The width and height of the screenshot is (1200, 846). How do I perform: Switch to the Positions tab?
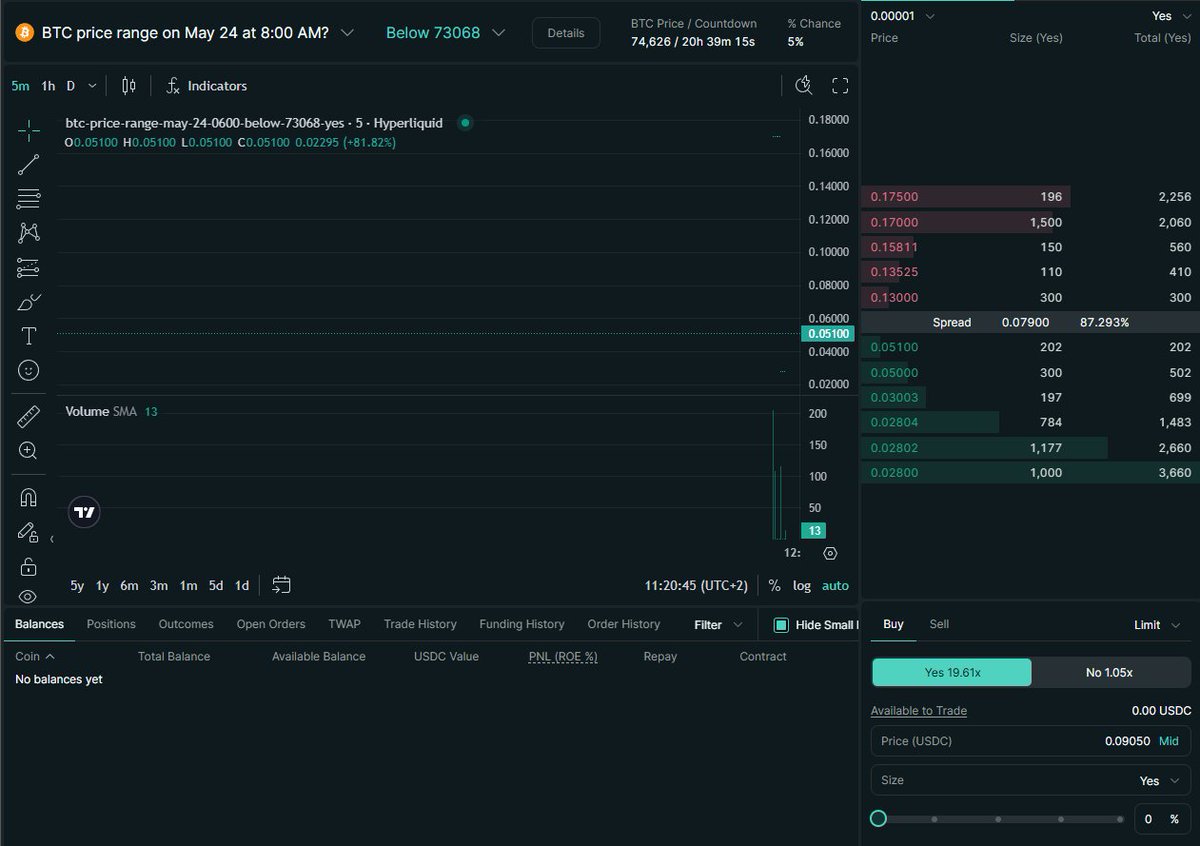(x=111, y=624)
